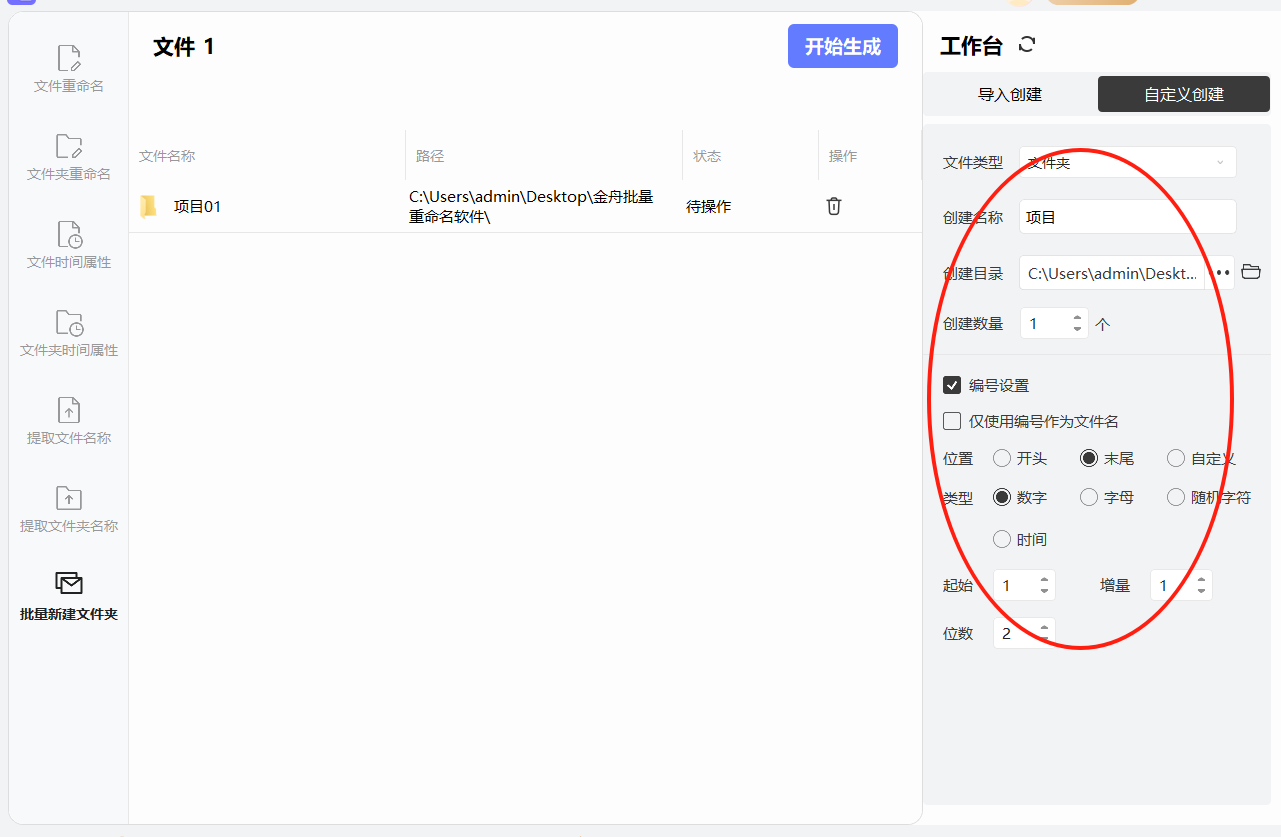Screen dimensions: 1281x837
Task: Click the 项目01 file name
Action: point(197,207)
